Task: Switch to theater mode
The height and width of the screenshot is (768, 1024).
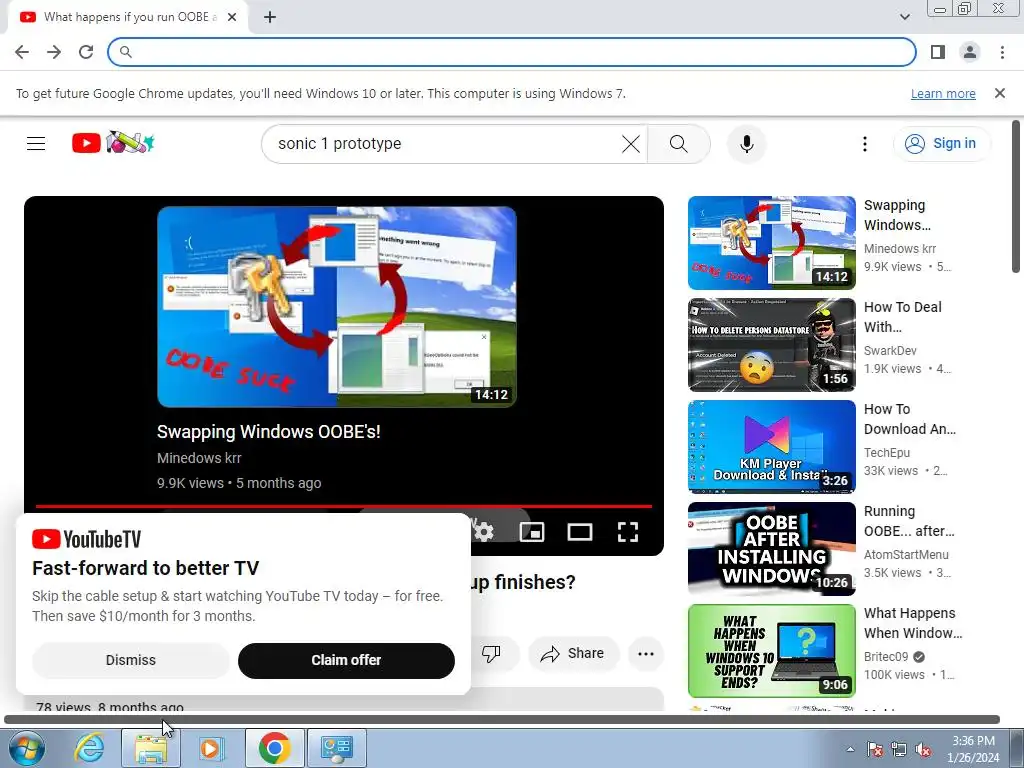Action: click(579, 532)
